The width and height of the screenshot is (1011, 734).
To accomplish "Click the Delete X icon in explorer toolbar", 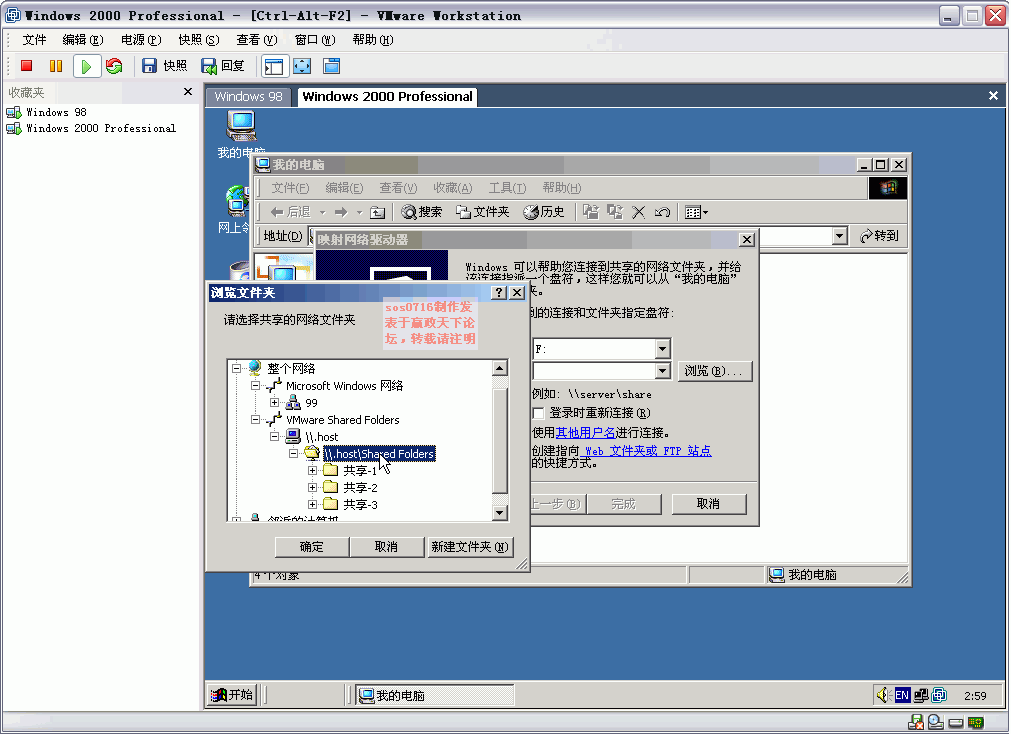I will (638, 212).
